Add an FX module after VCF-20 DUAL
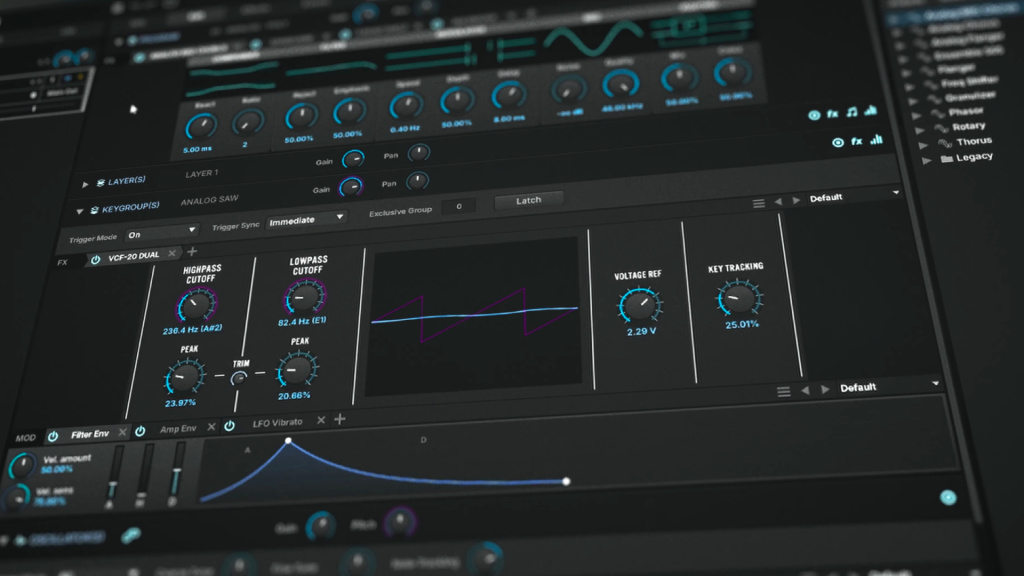The height and width of the screenshot is (576, 1024). (192, 251)
